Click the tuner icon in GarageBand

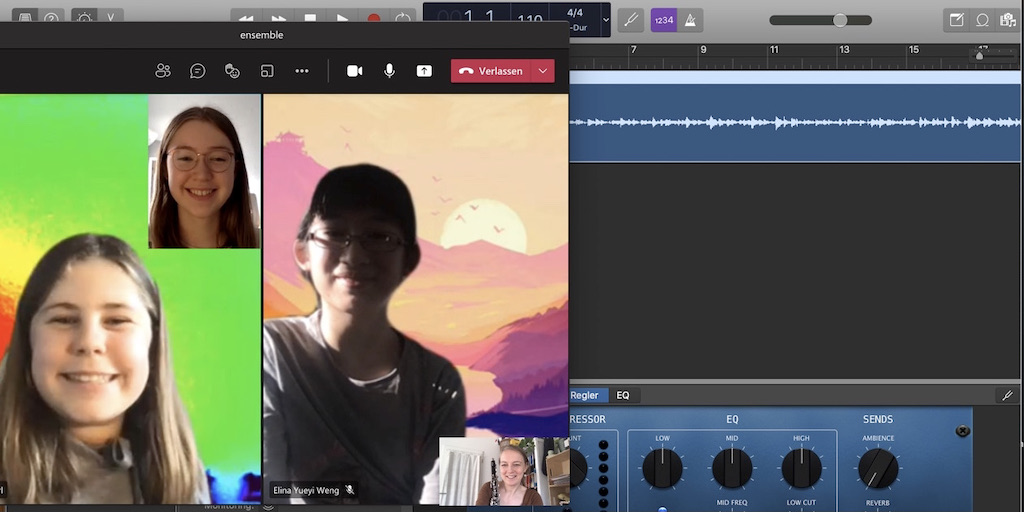pos(630,20)
